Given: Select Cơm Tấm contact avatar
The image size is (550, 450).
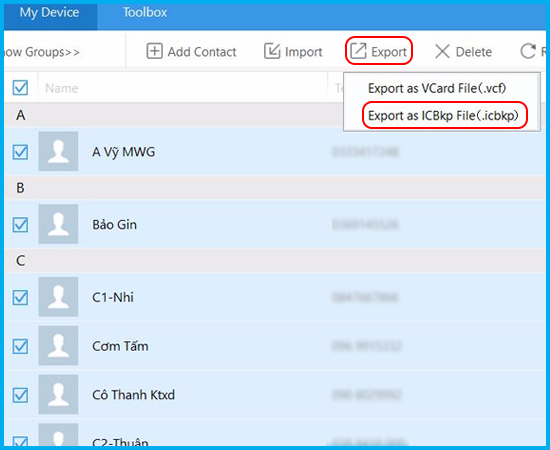Looking at the screenshot, I should [58, 346].
